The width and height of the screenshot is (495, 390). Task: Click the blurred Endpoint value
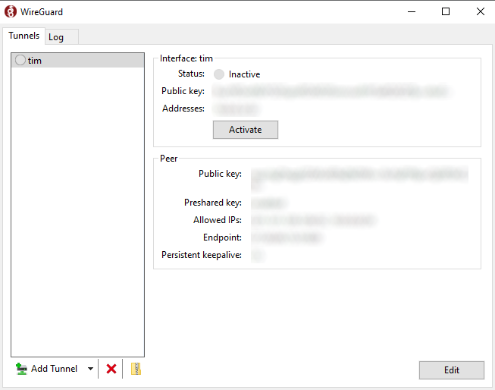tap(287, 237)
